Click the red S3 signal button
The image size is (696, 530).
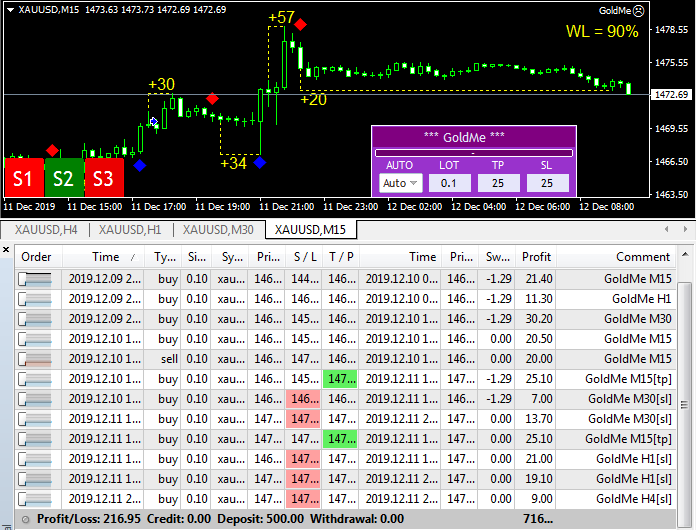tap(104, 178)
